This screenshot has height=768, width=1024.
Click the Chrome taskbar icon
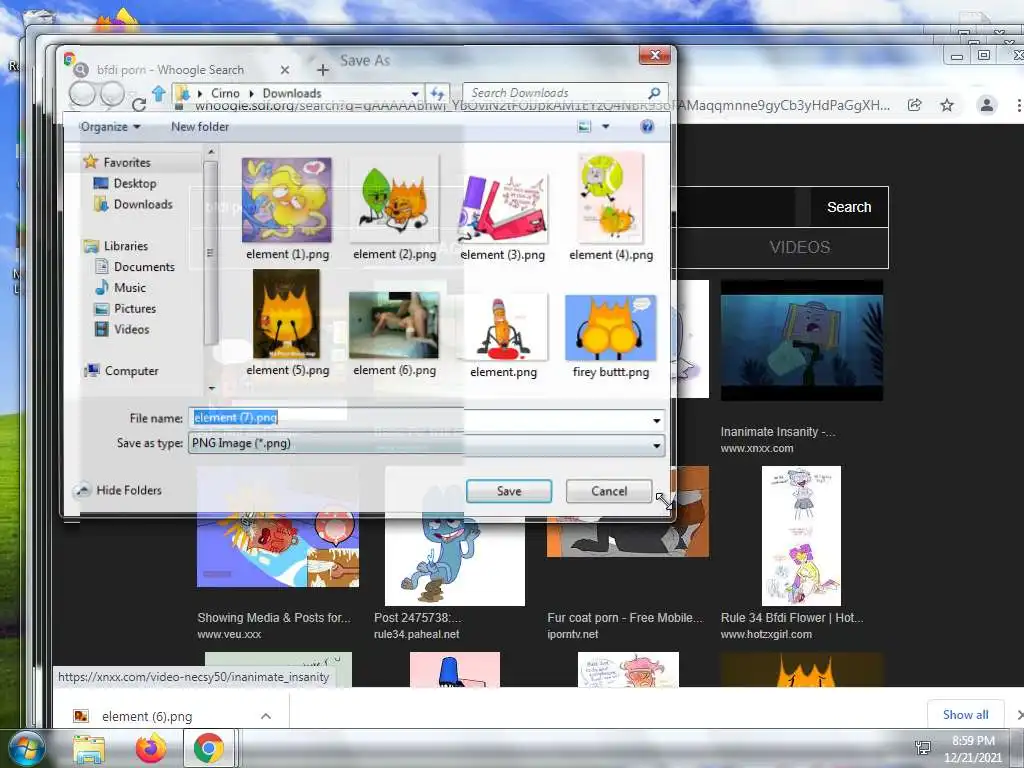[x=208, y=748]
